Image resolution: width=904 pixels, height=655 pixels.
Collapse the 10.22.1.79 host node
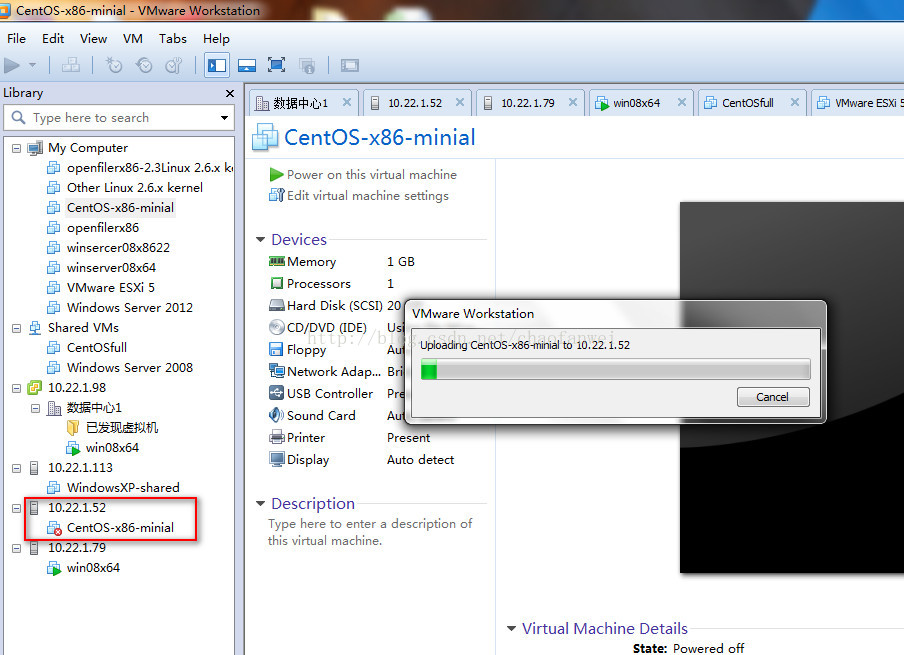coord(17,548)
